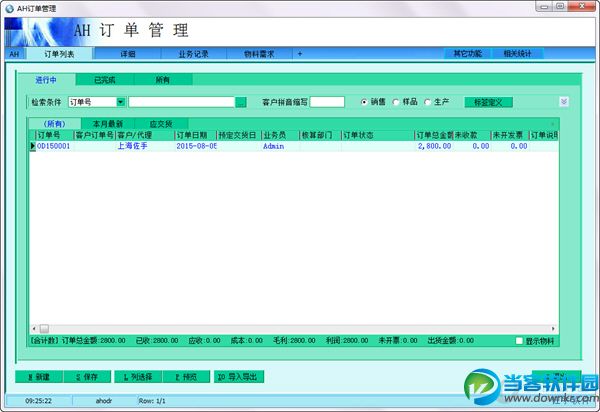Viewport: 600px width, 412px height.
Task: Click the 订单总金额:2800.00 summary text
Action: coord(94,340)
